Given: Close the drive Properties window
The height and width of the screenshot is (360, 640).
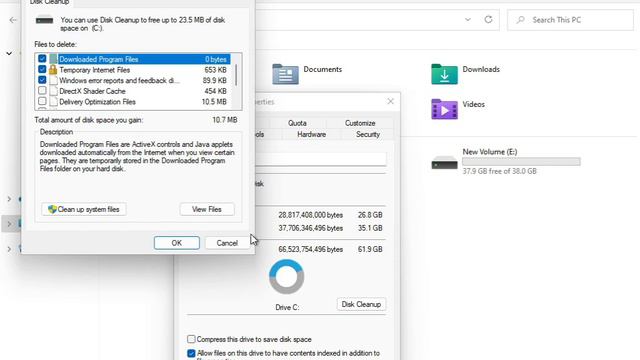Looking at the screenshot, I should pos(391,101).
